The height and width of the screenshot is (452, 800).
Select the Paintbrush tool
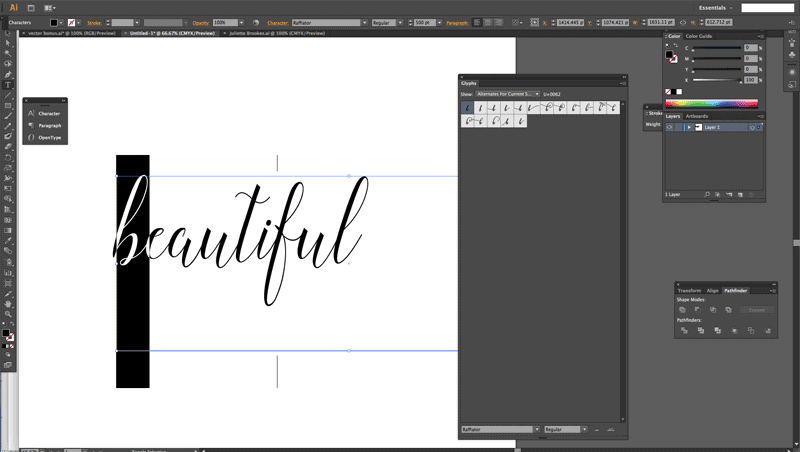point(8,116)
